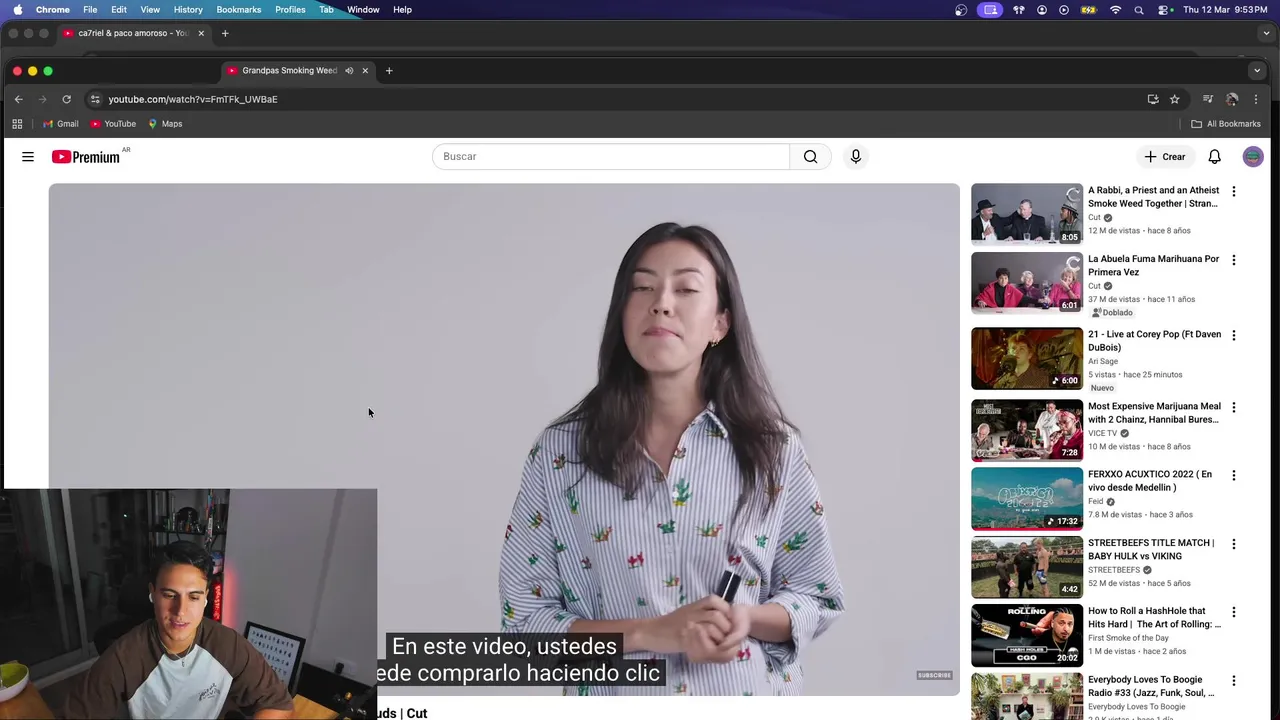Switch to the ca7riel & paco amoroso tab
Screen dimensions: 1280x720
pyautogui.click(x=132, y=33)
